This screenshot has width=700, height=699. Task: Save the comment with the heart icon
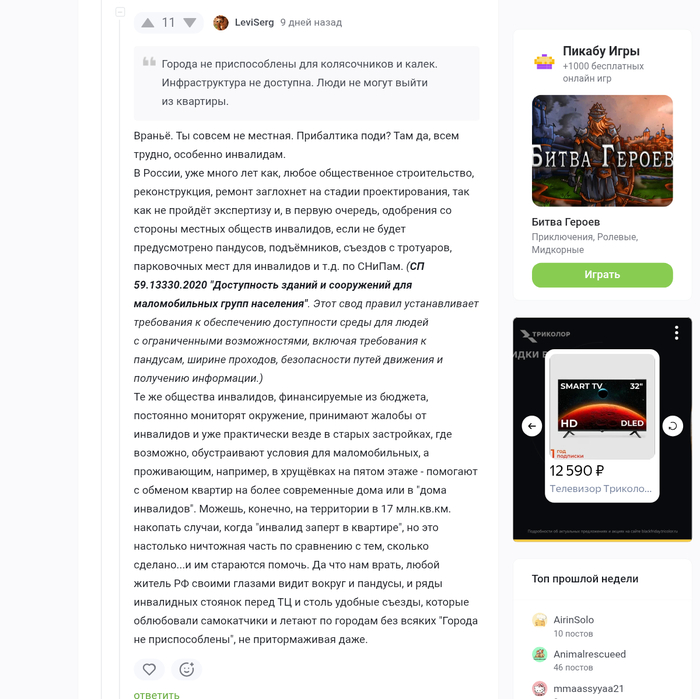149,669
